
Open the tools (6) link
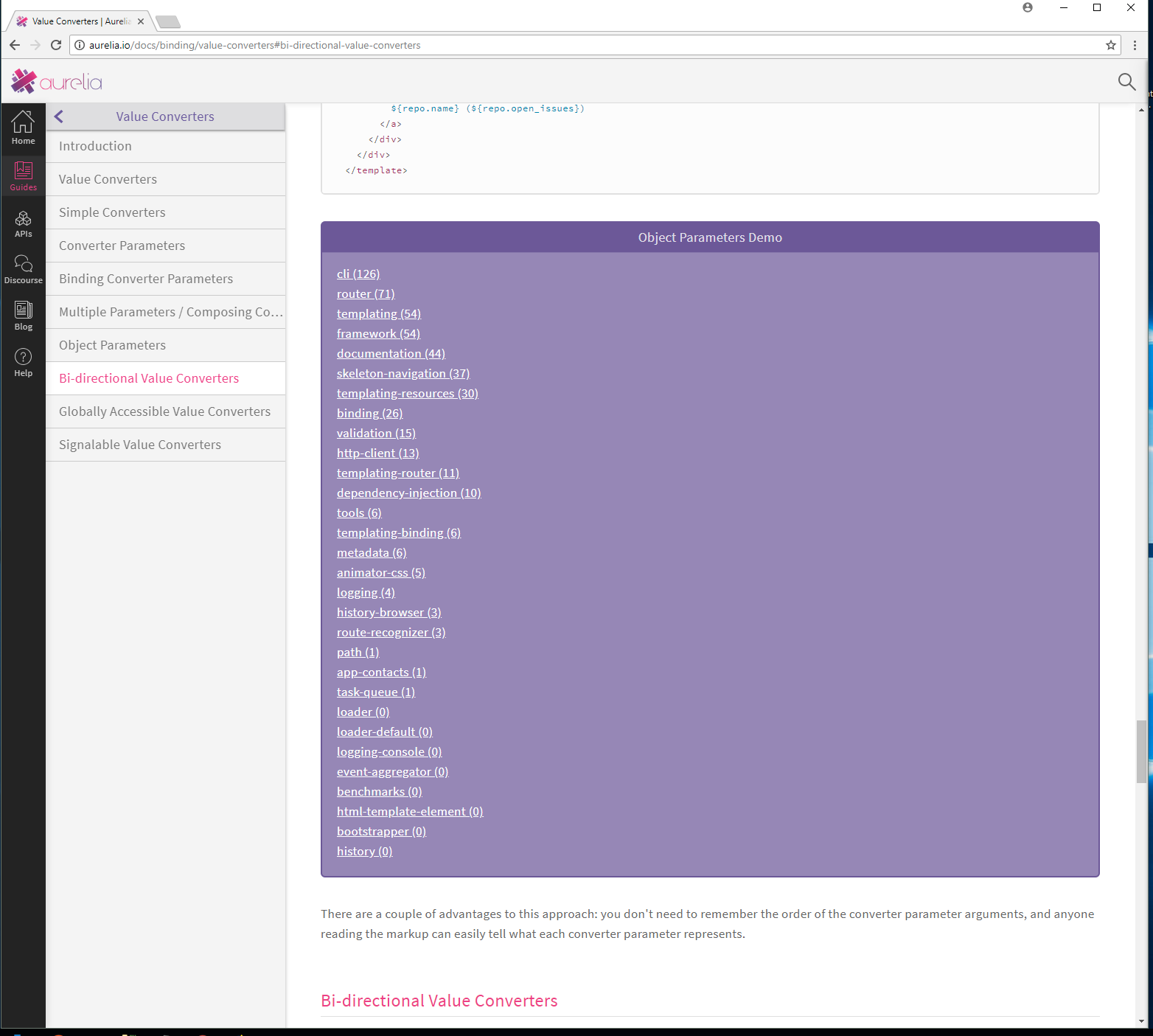coord(359,512)
